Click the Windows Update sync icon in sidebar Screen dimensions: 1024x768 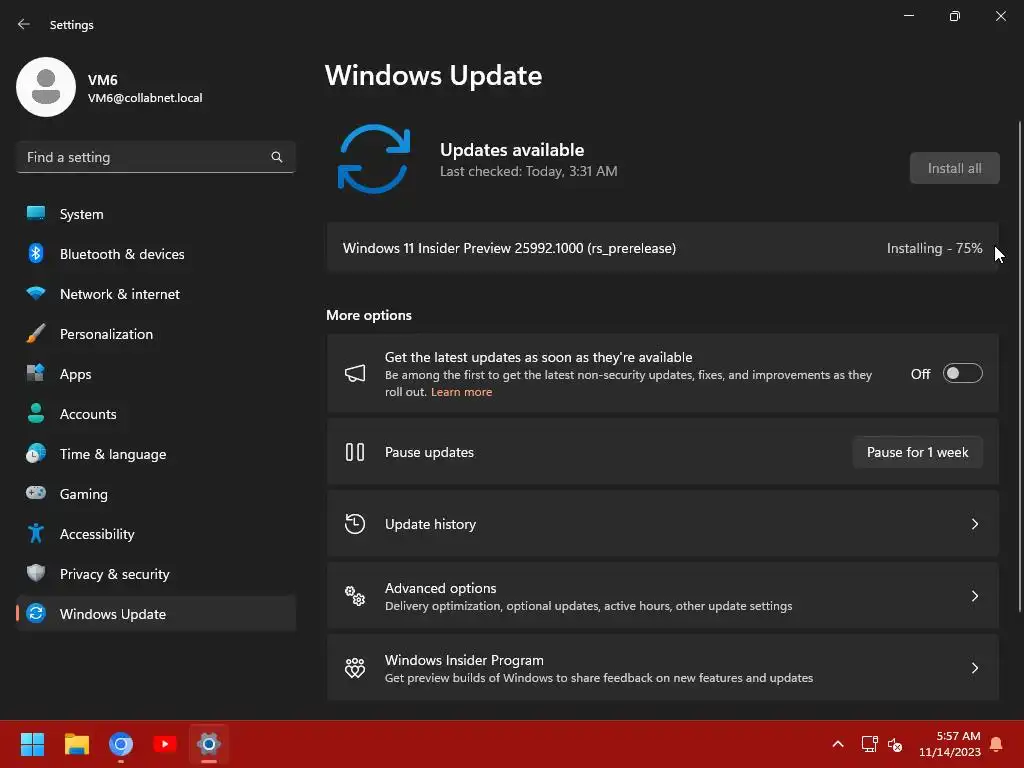click(36, 613)
